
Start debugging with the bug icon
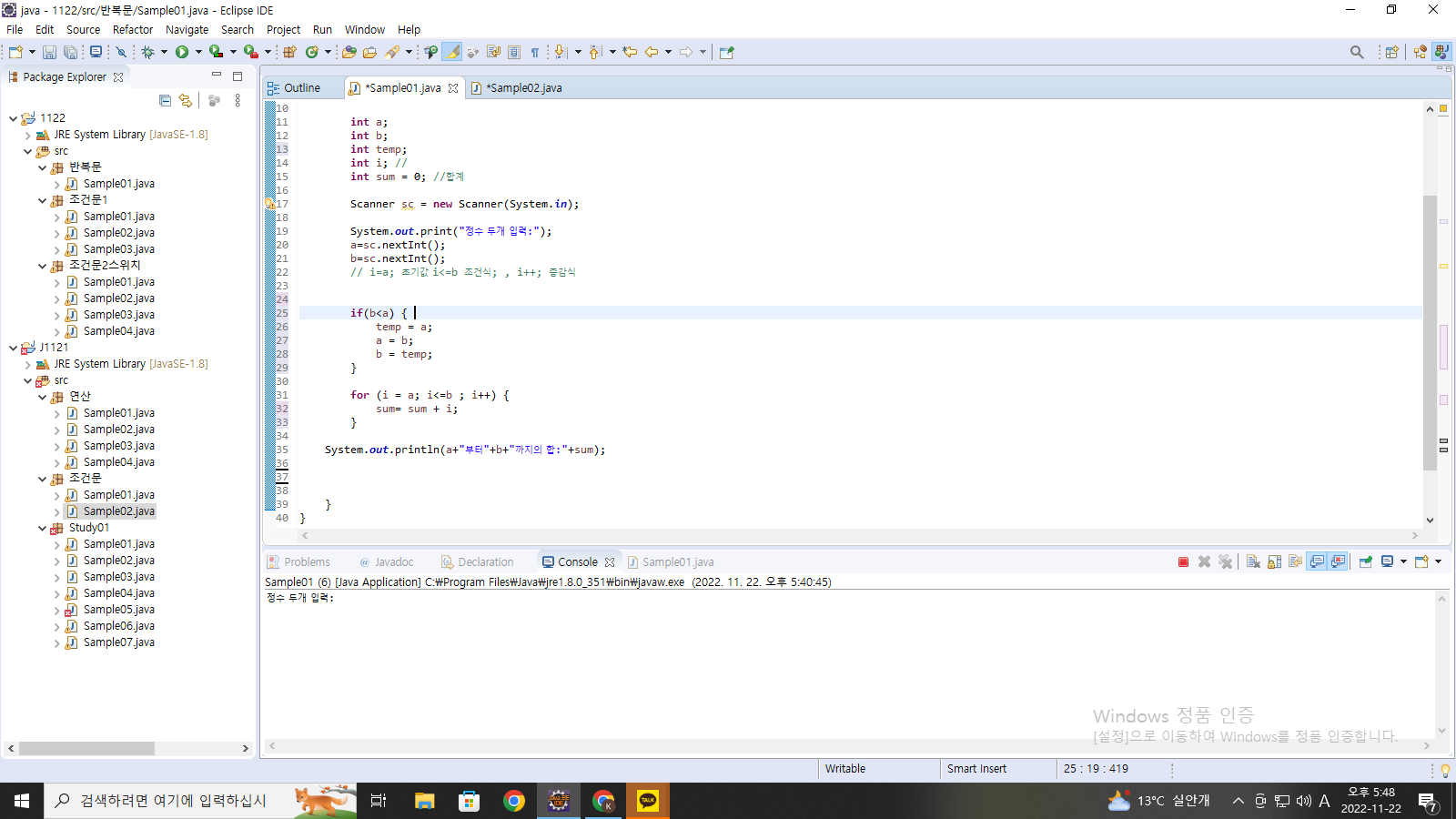pos(147,52)
